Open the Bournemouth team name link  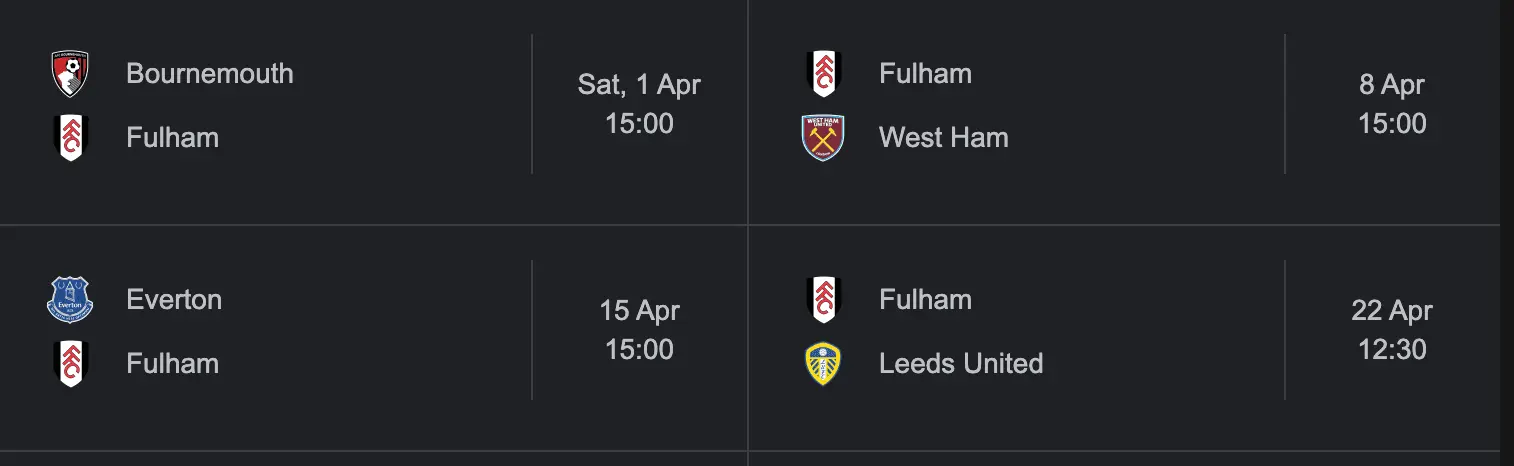pyautogui.click(x=210, y=74)
